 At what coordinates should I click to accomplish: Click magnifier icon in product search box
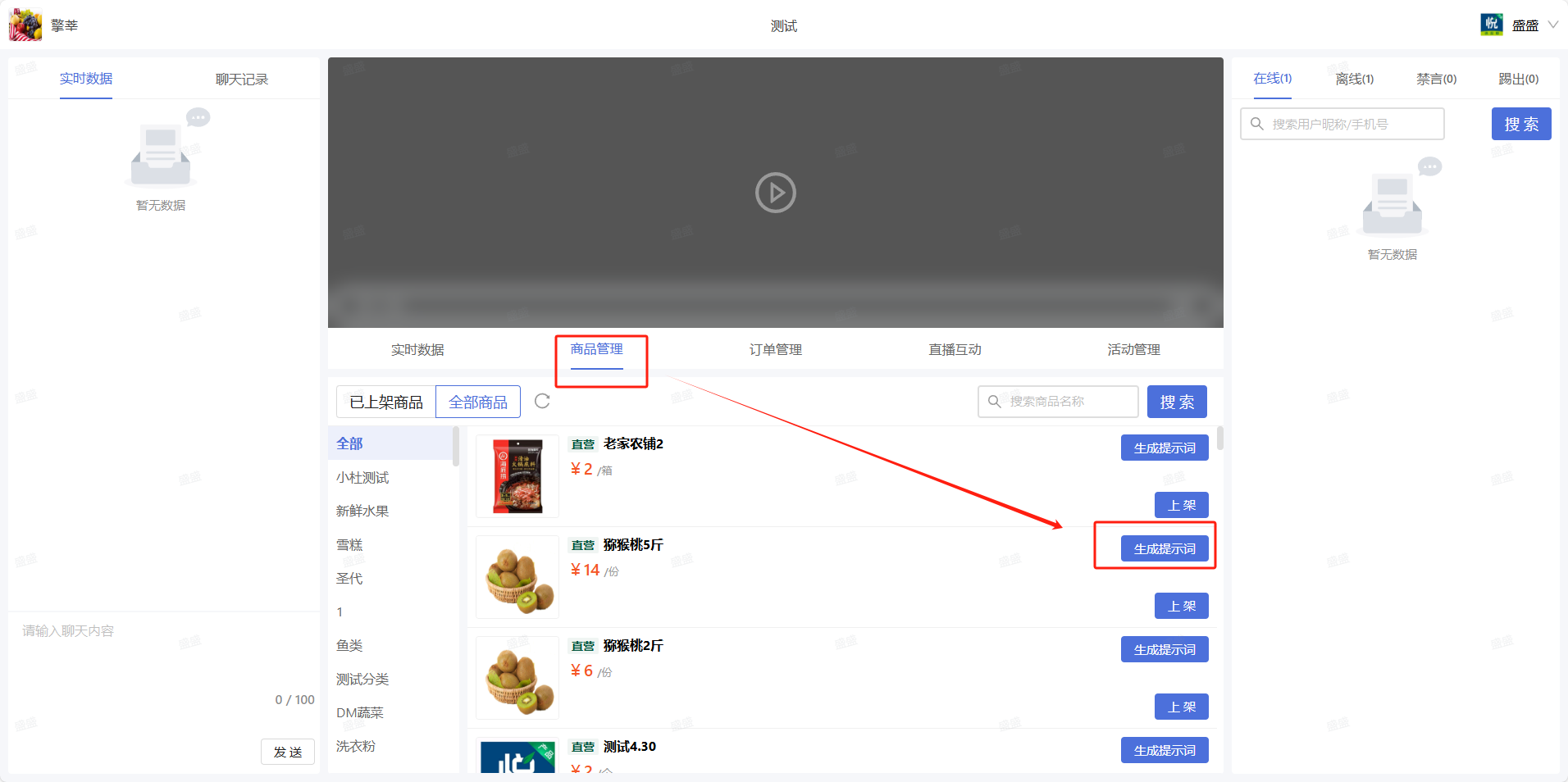tap(995, 402)
